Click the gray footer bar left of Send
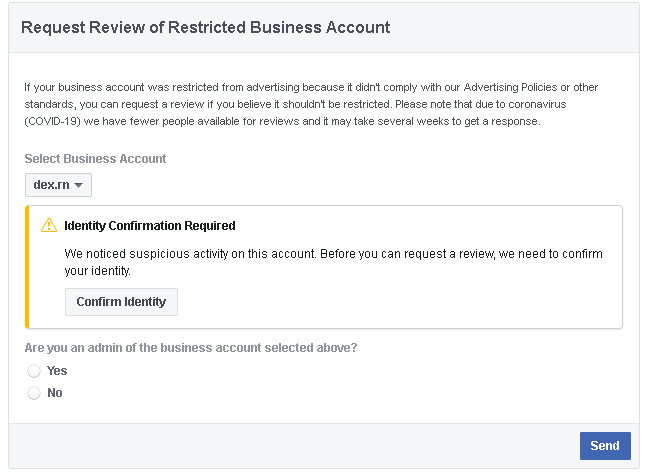 pos(290,446)
